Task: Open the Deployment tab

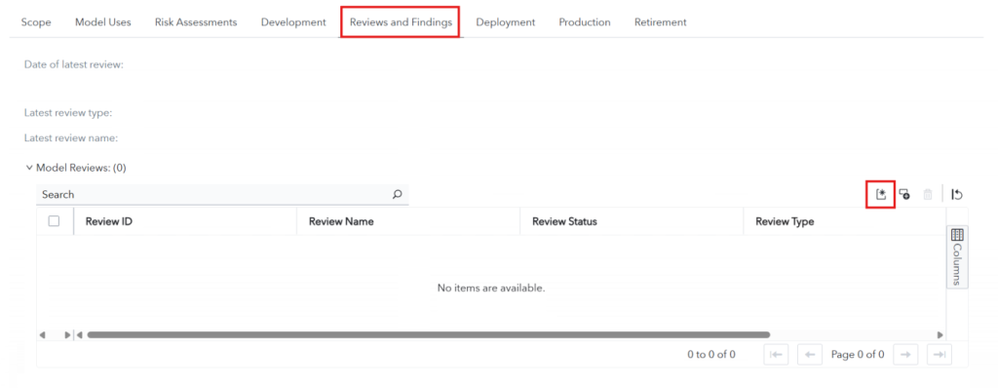Action: click(505, 22)
